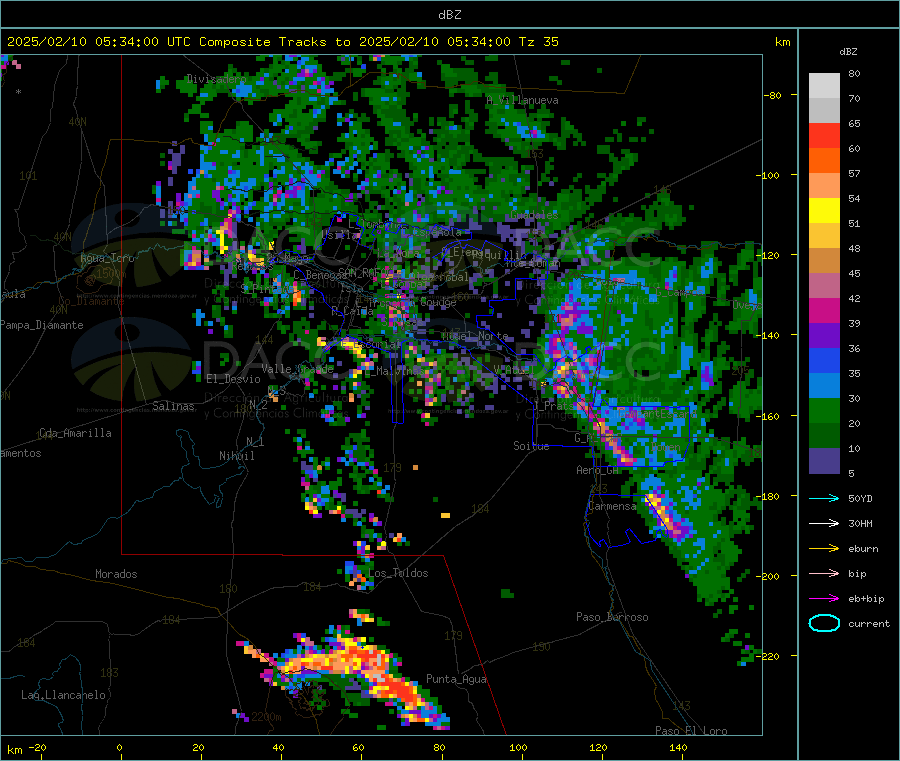Click the 'km' unit label at bottom-left
This screenshot has width=900, height=761.
click(15, 750)
